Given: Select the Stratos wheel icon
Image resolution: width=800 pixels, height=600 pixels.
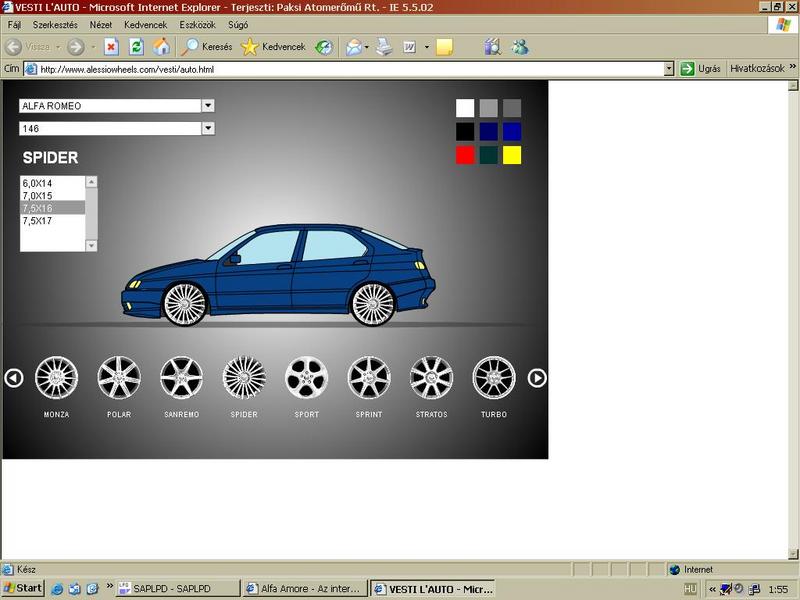Looking at the screenshot, I should 432,378.
